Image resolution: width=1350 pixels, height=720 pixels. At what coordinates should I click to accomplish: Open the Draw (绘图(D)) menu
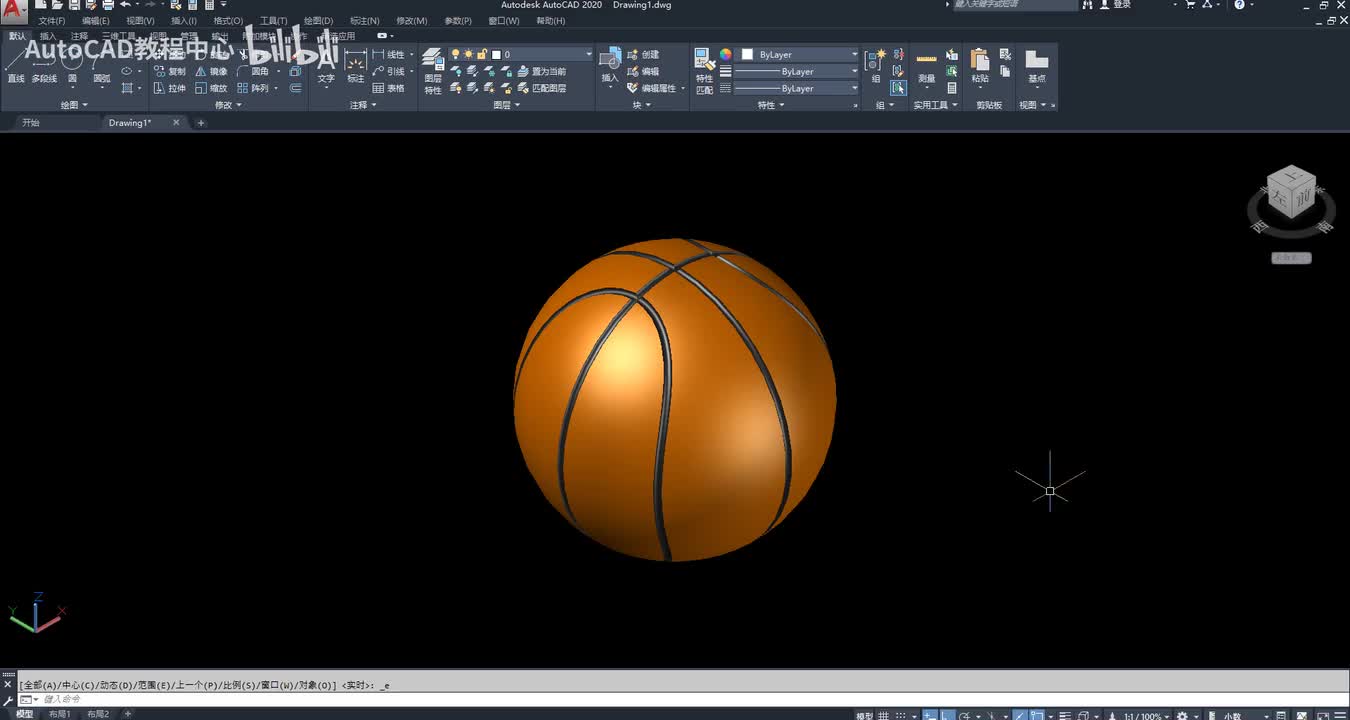click(318, 20)
